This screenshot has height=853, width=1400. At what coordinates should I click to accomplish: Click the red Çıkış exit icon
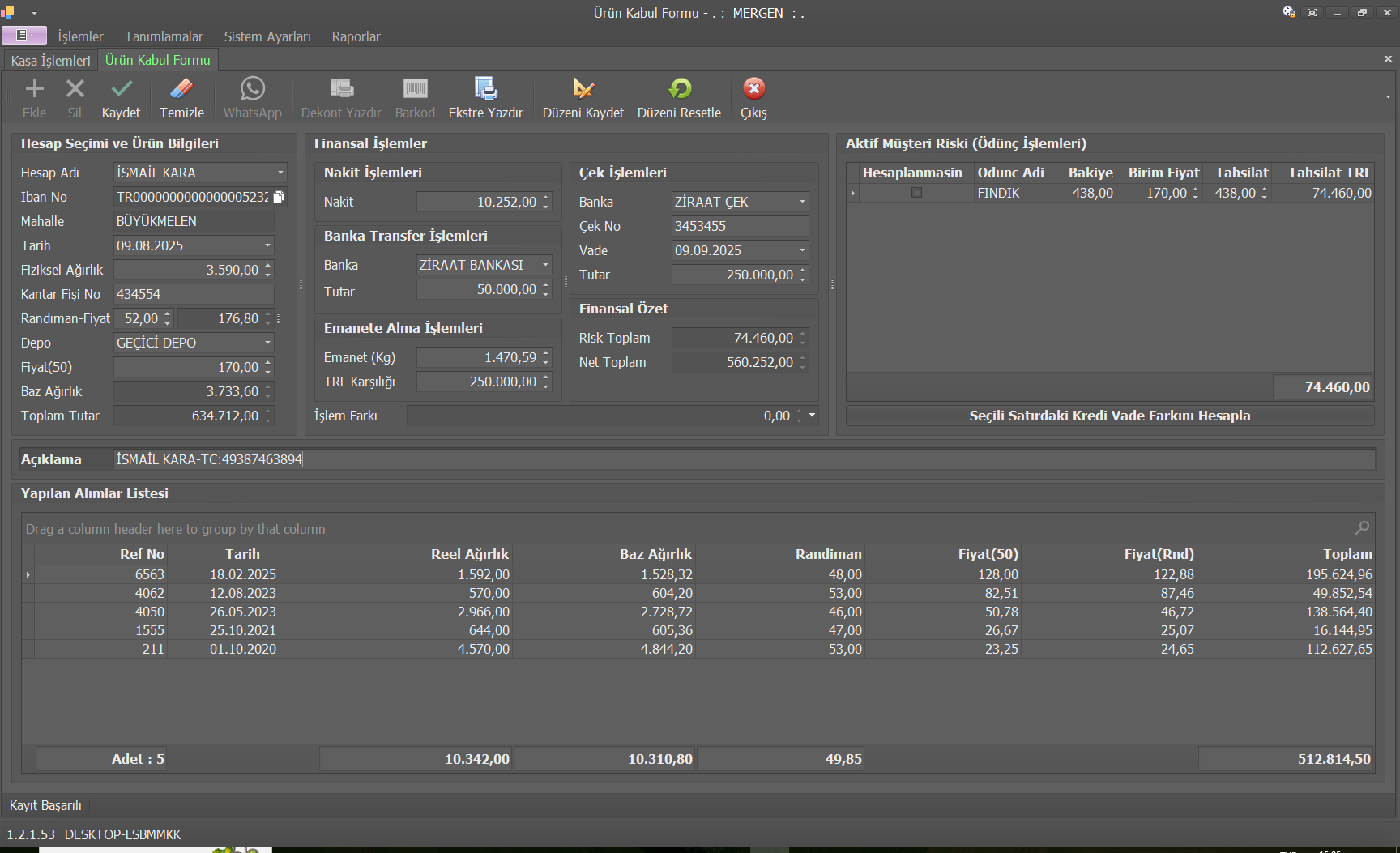coord(753,89)
